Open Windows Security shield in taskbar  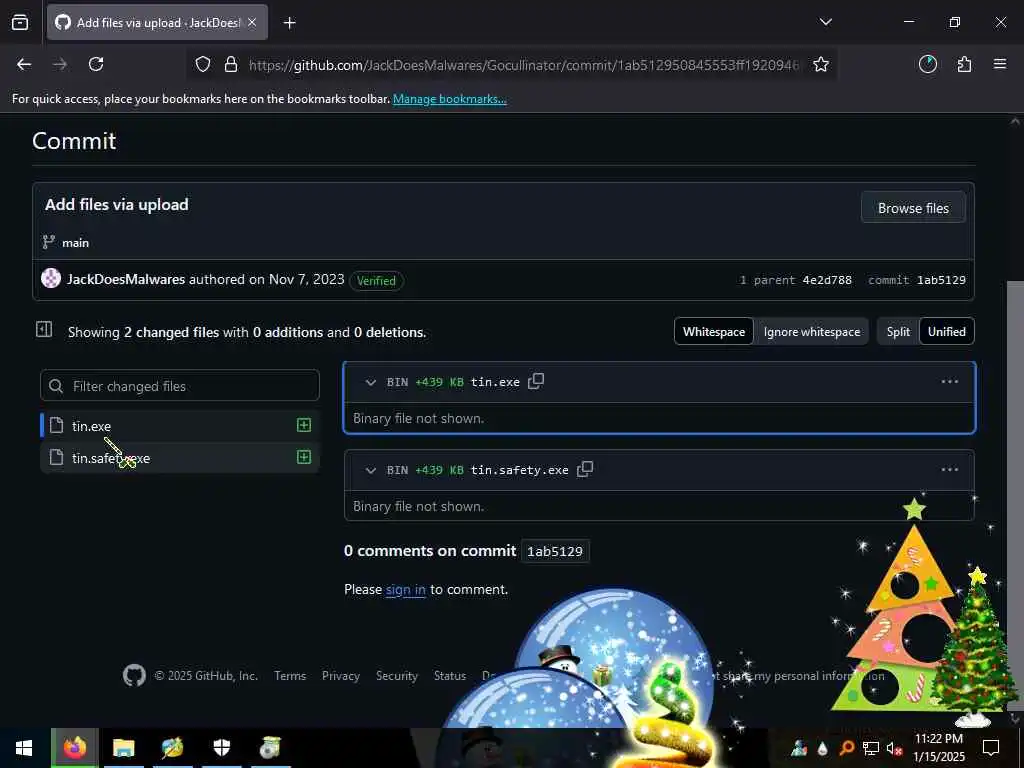pyautogui.click(x=221, y=748)
